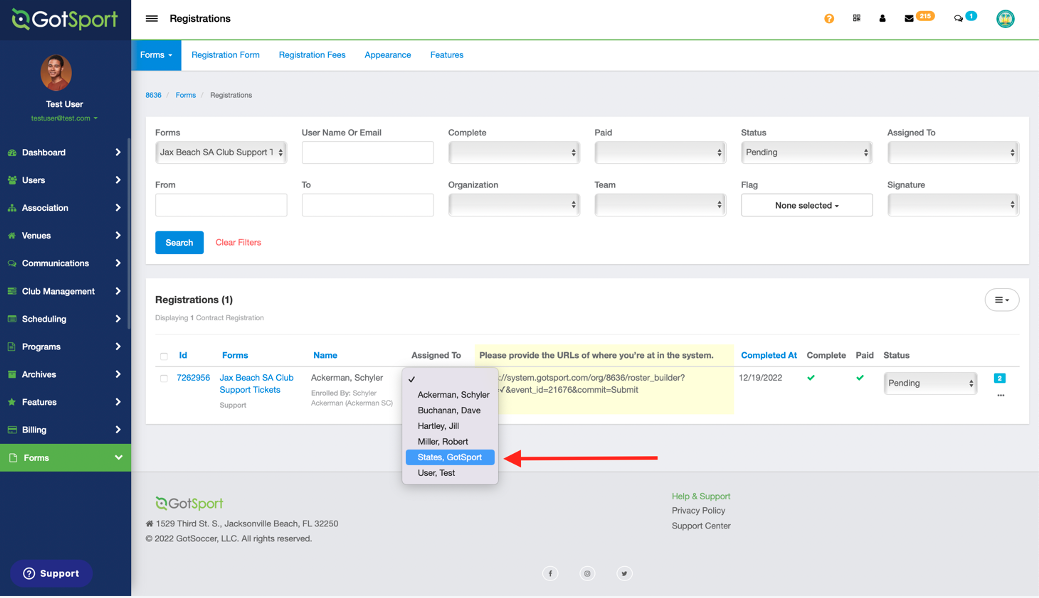Viewport: 1039px width, 598px height.
Task: Switch to the Appearance tab
Action: (x=388, y=55)
